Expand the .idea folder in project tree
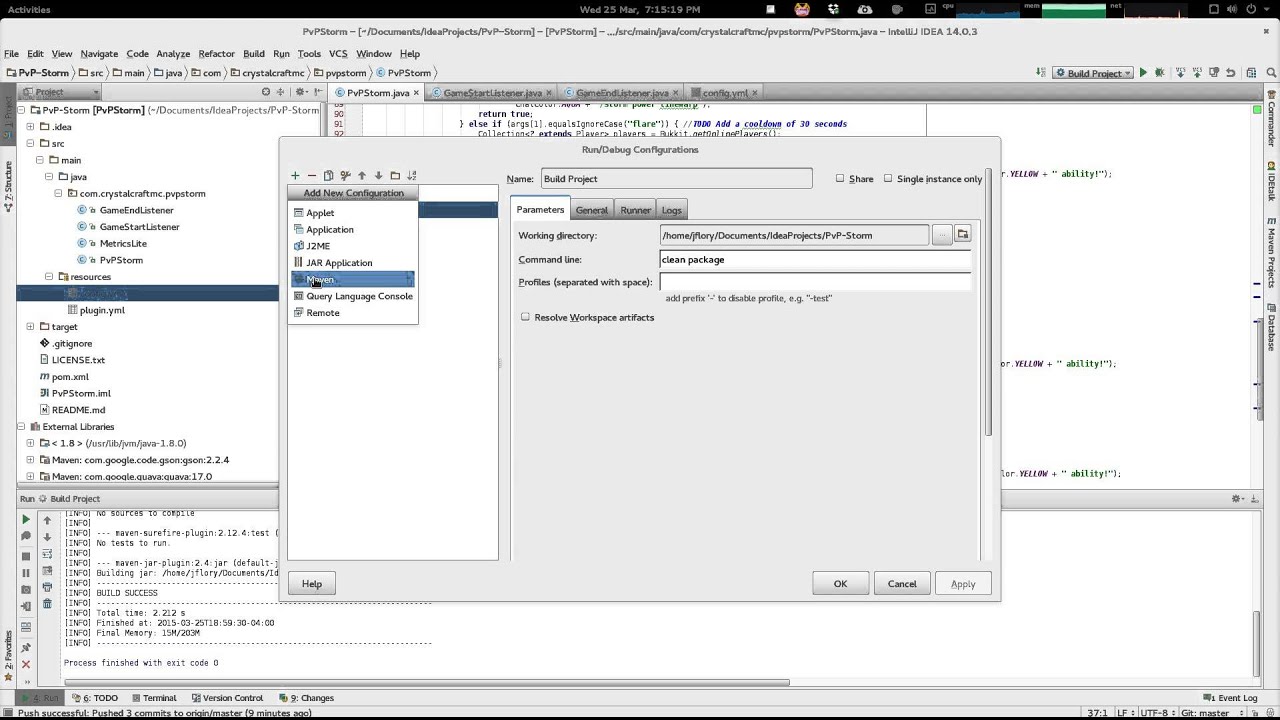 coord(30,127)
